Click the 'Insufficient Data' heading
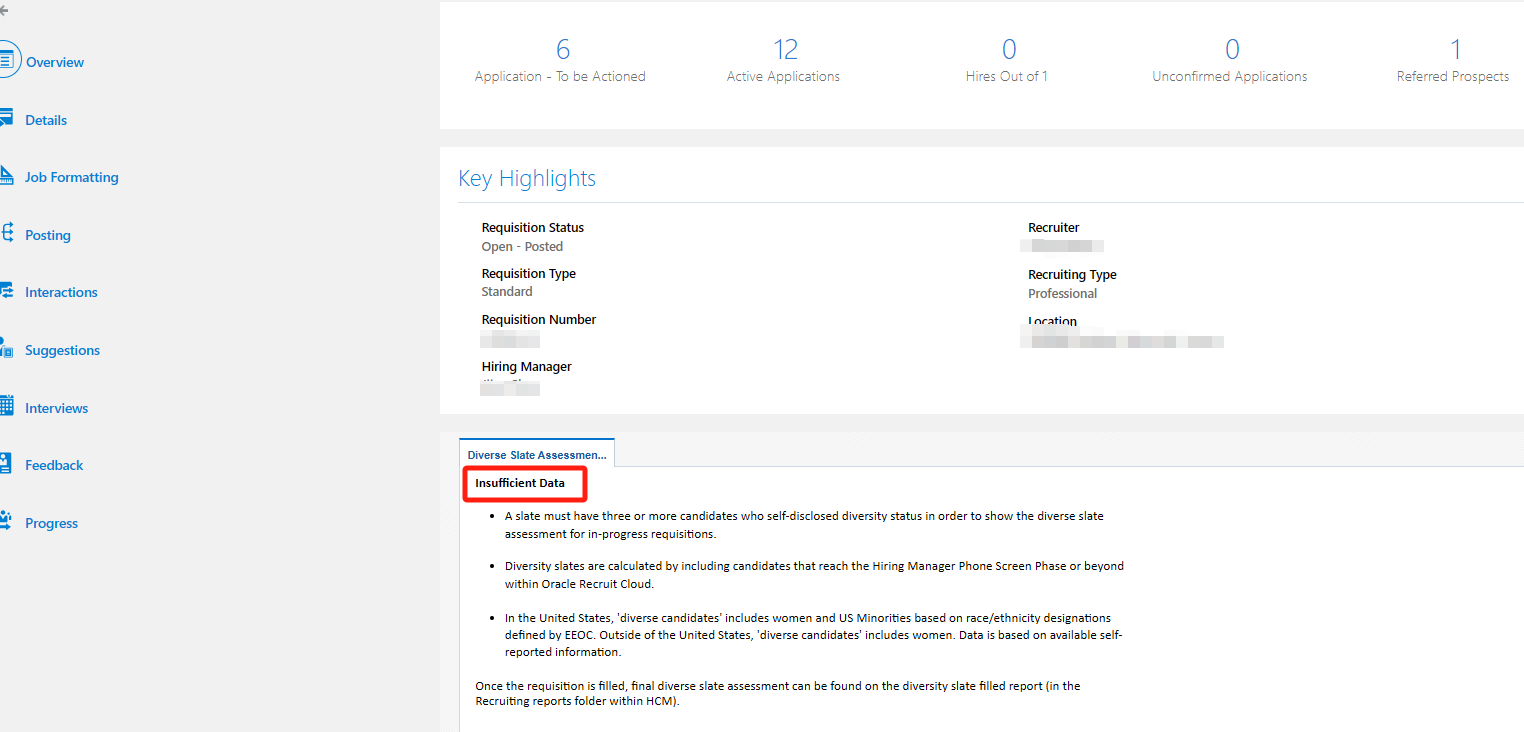The image size is (1524, 732). click(x=520, y=483)
